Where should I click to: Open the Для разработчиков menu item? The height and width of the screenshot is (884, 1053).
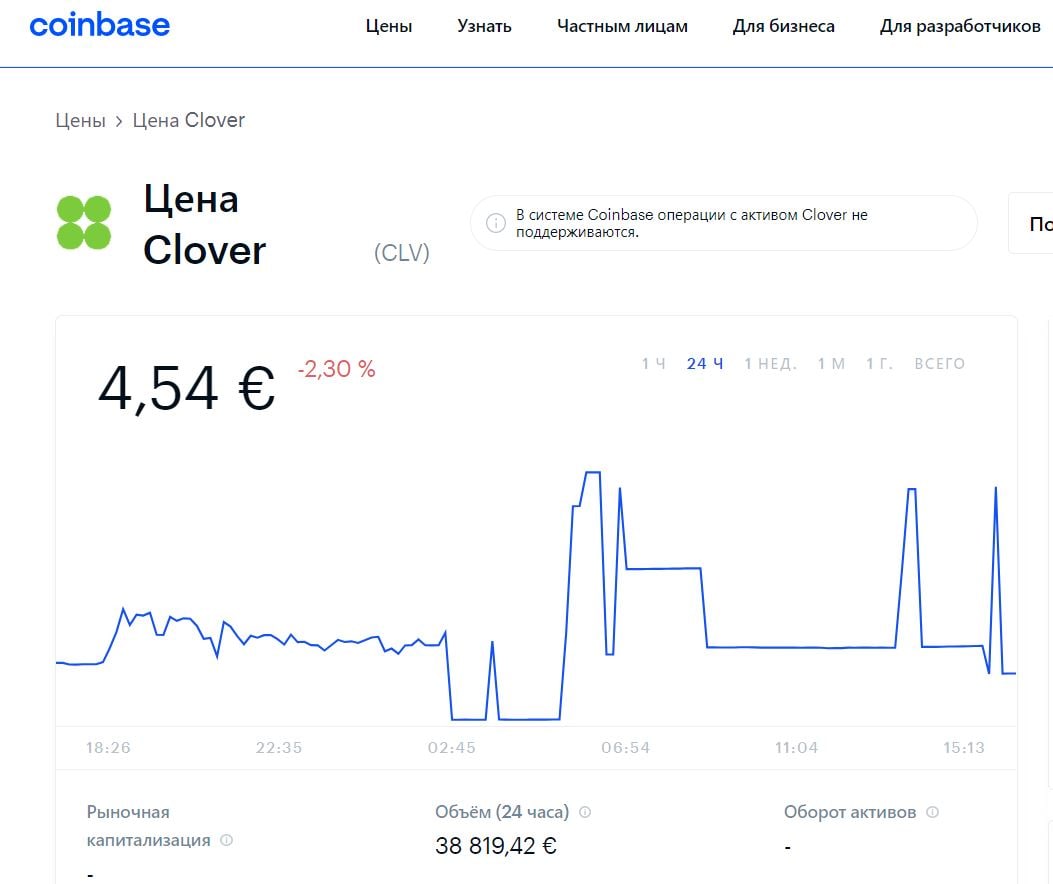[960, 26]
